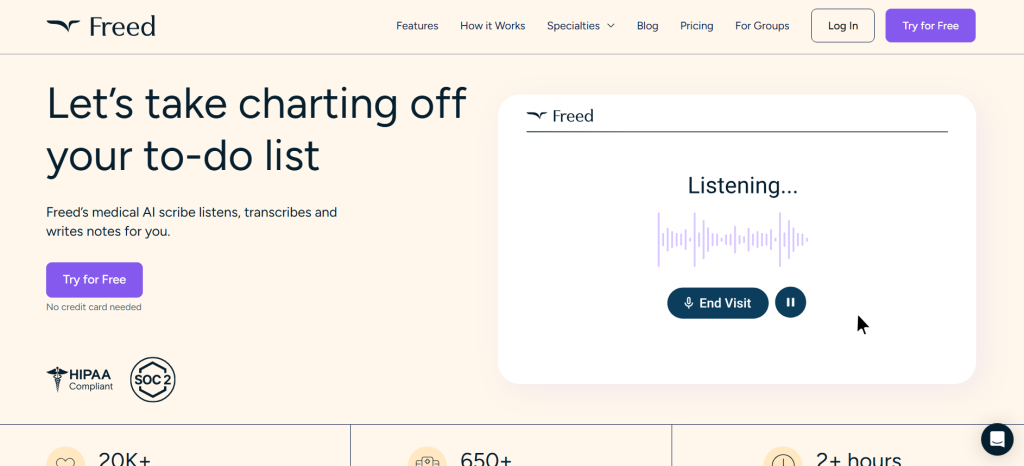The height and width of the screenshot is (466, 1024).
Task: Select For Groups in the navigation
Action: coord(762,26)
